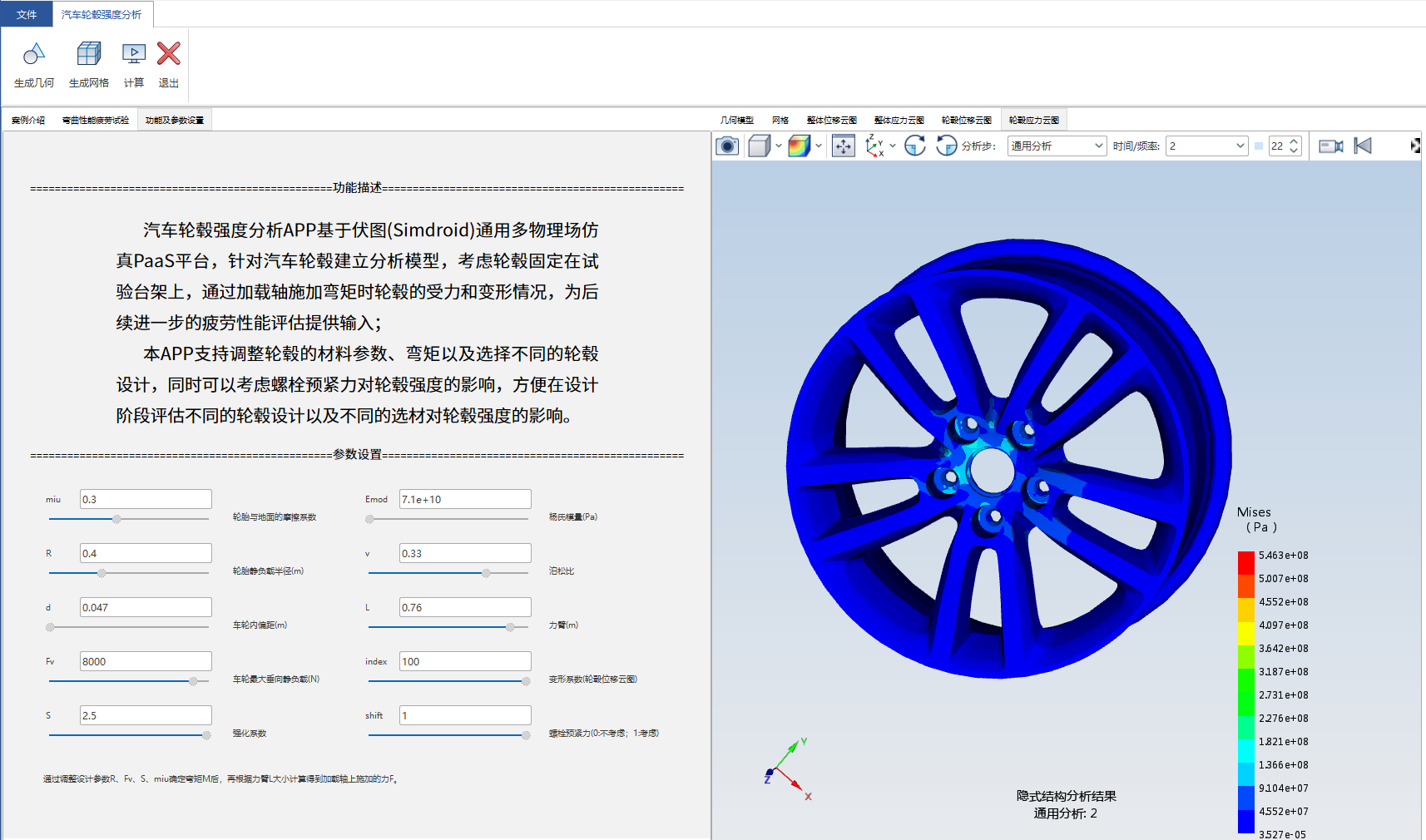
Task: Click the S input field with 2.5
Action: point(146,715)
